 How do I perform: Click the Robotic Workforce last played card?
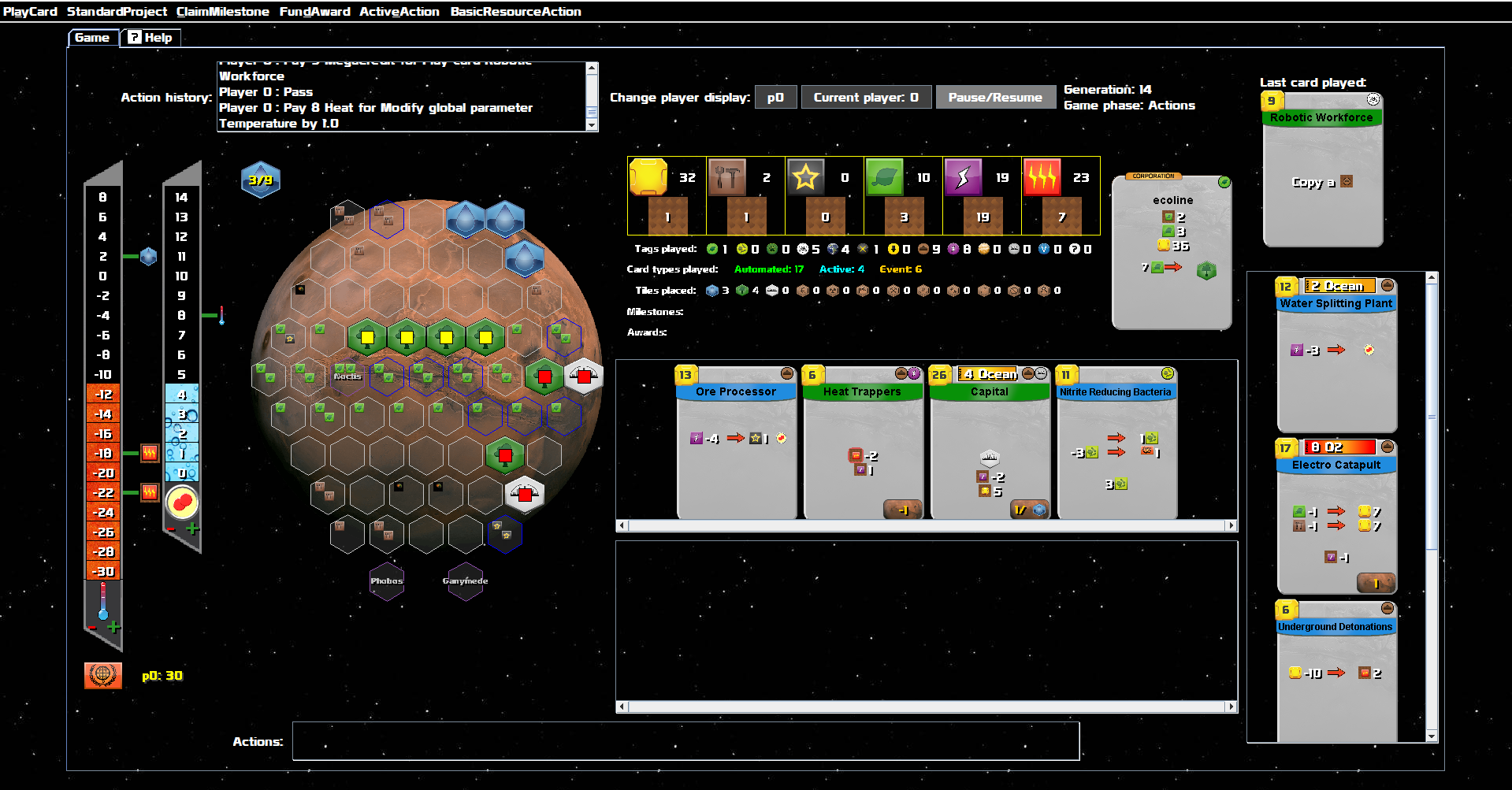click(1322, 169)
